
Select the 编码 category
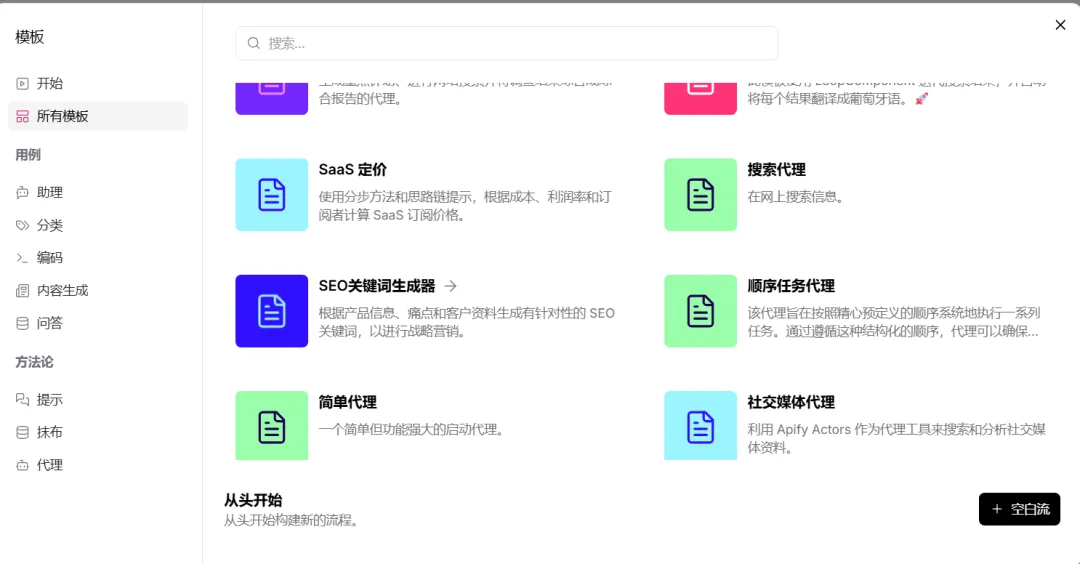point(50,258)
